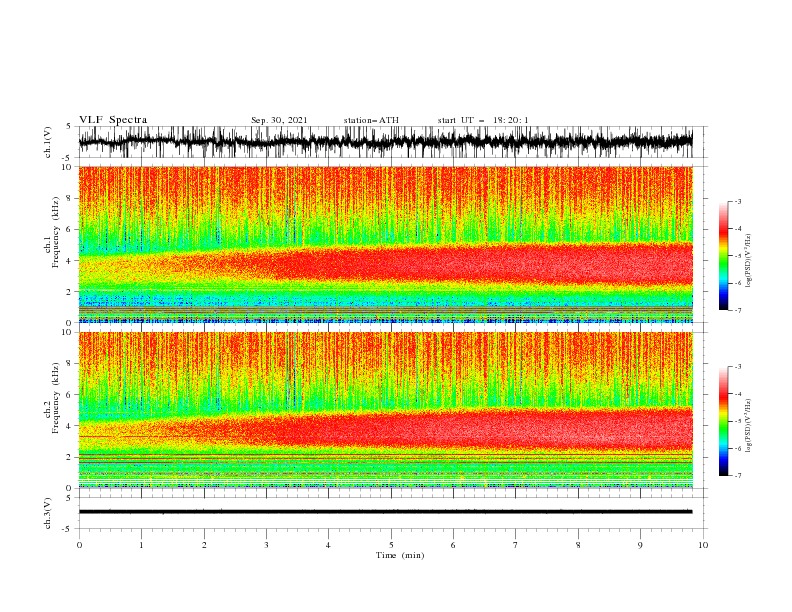
Task: Click the '1' tick label on time axis
Action: pos(141,545)
